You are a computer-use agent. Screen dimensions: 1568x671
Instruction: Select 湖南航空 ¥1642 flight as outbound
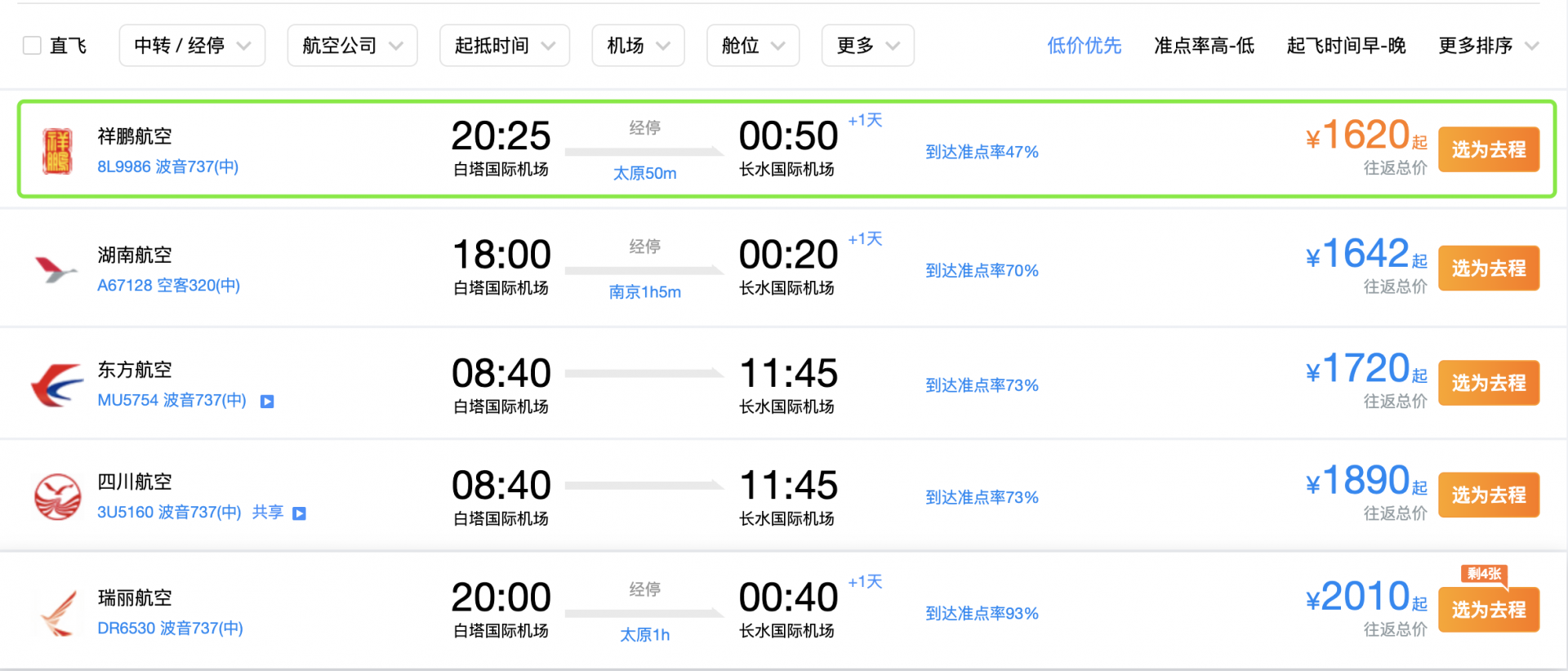click(1489, 268)
